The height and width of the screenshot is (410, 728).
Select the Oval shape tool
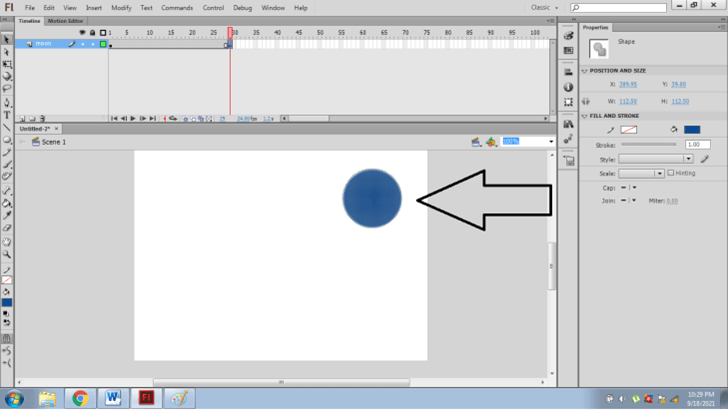point(6,140)
